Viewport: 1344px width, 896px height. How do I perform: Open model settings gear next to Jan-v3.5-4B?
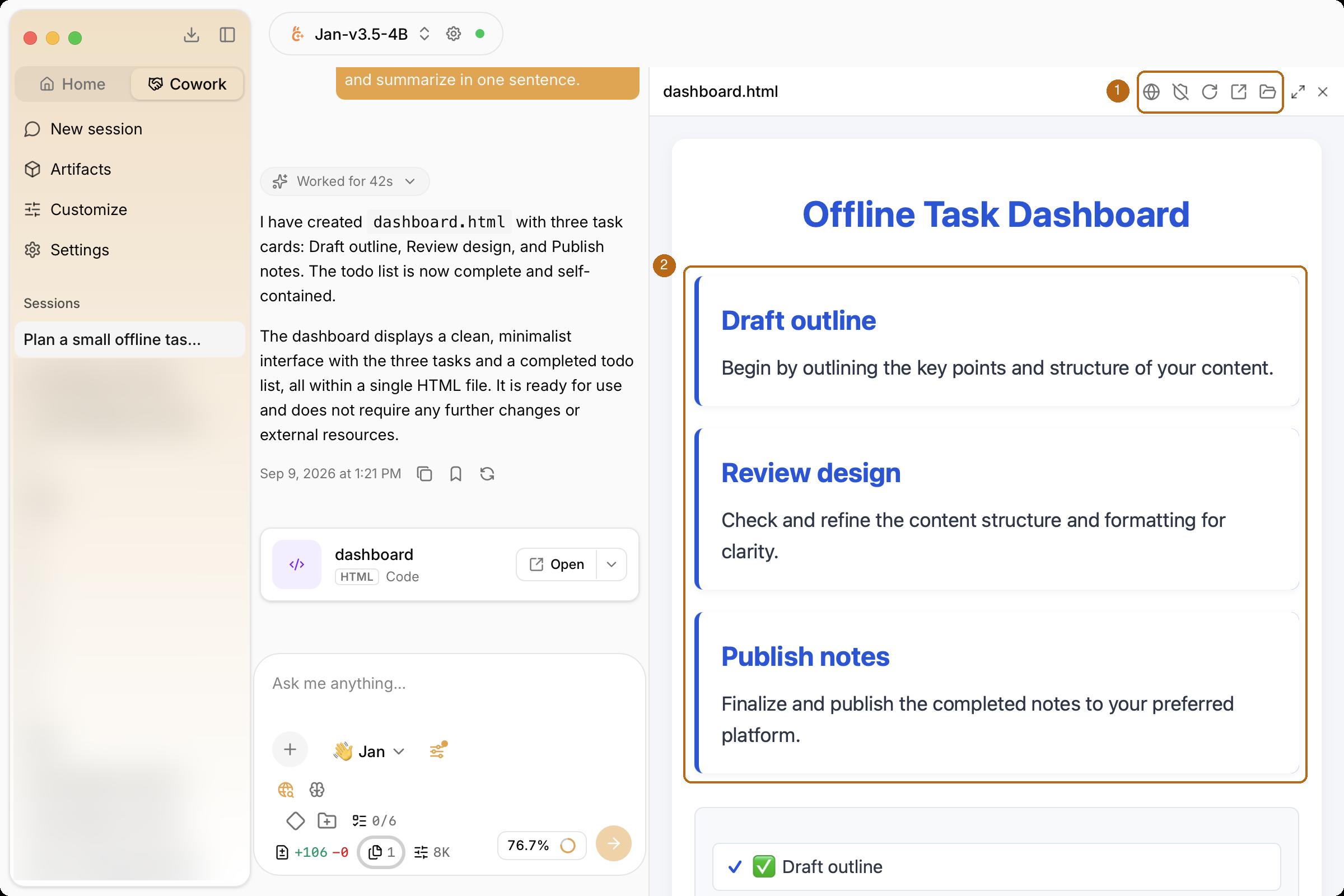pyautogui.click(x=454, y=34)
